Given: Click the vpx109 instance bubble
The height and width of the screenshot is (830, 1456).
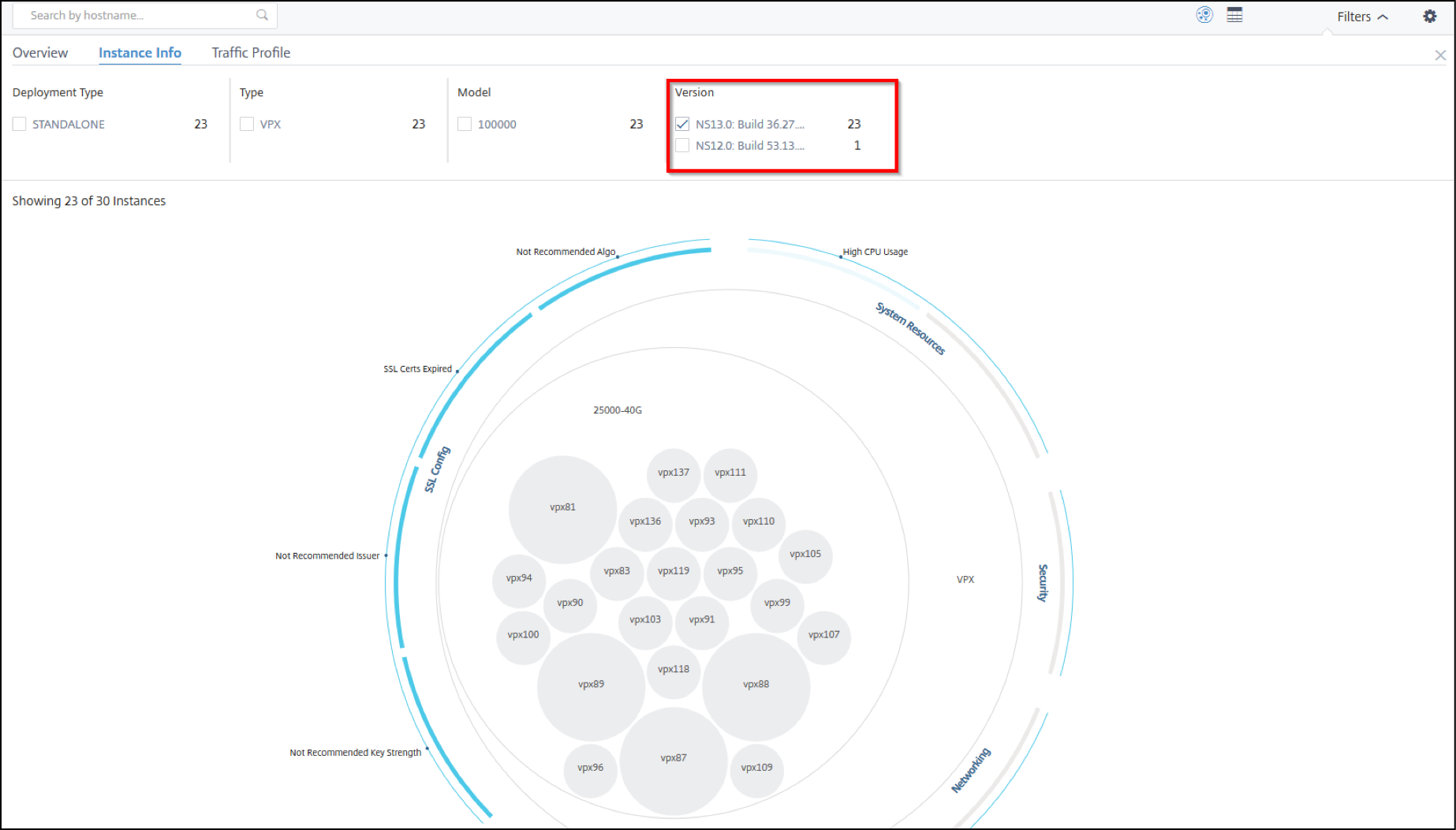Looking at the screenshot, I should click(x=757, y=769).
